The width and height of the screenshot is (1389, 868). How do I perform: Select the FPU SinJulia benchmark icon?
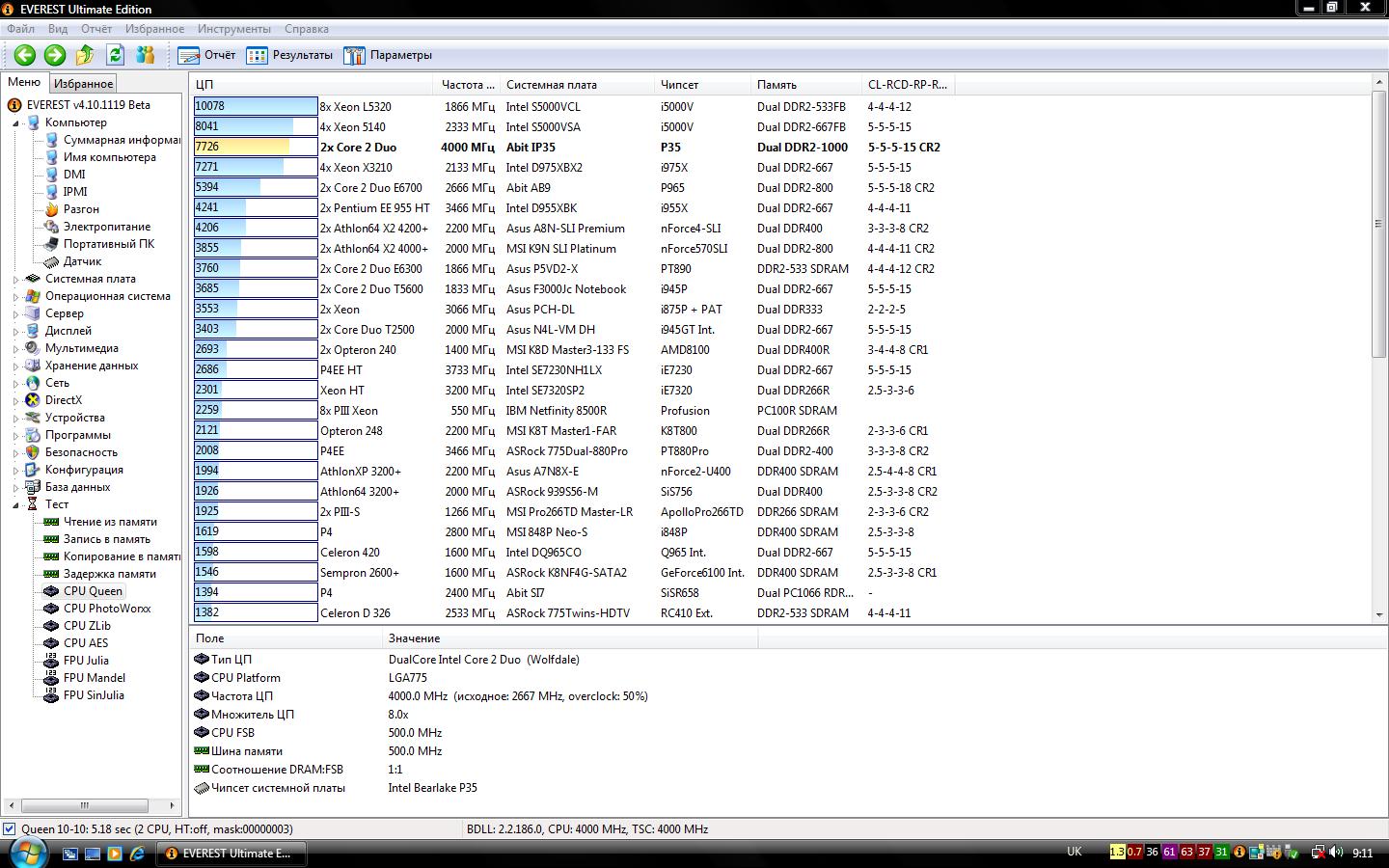[51, 695]
